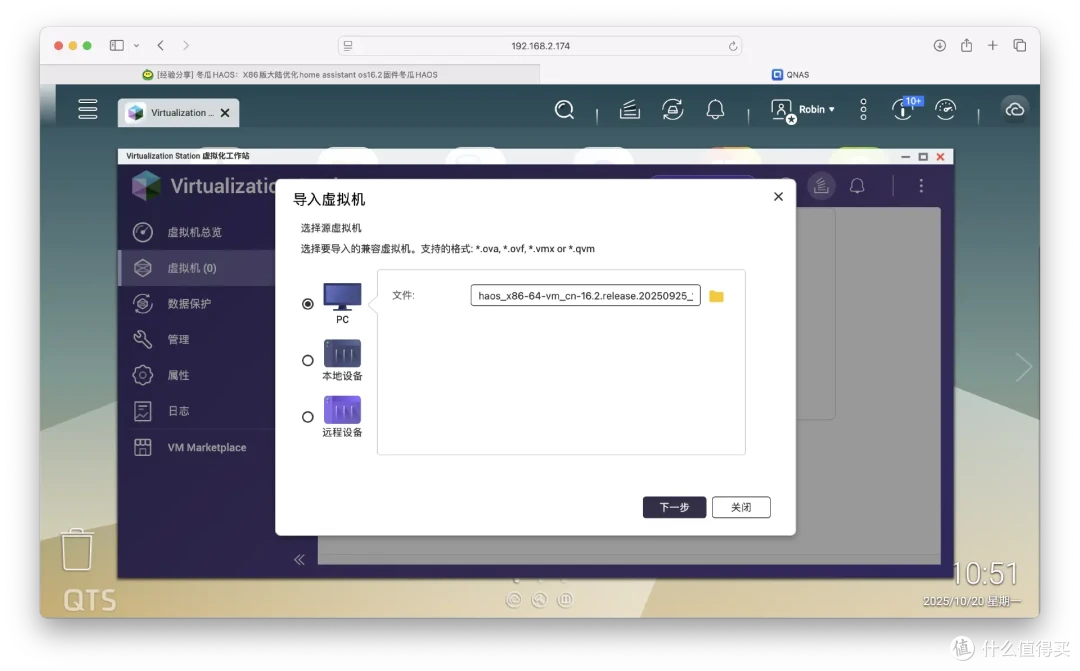The height and width of the screenshot is (671, 1080).
Task: Expand the Safari sidebar dropdown arrow
Action: [136, 45]
